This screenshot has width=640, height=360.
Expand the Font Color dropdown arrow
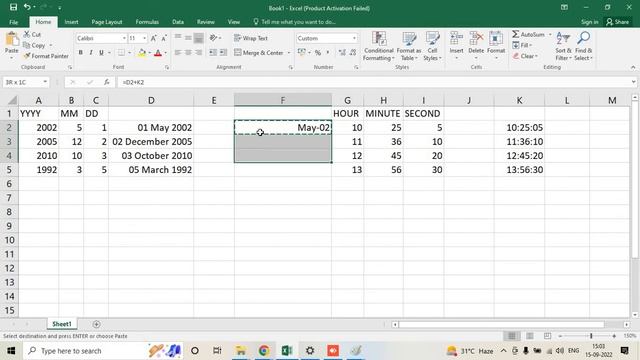(166, 53)
